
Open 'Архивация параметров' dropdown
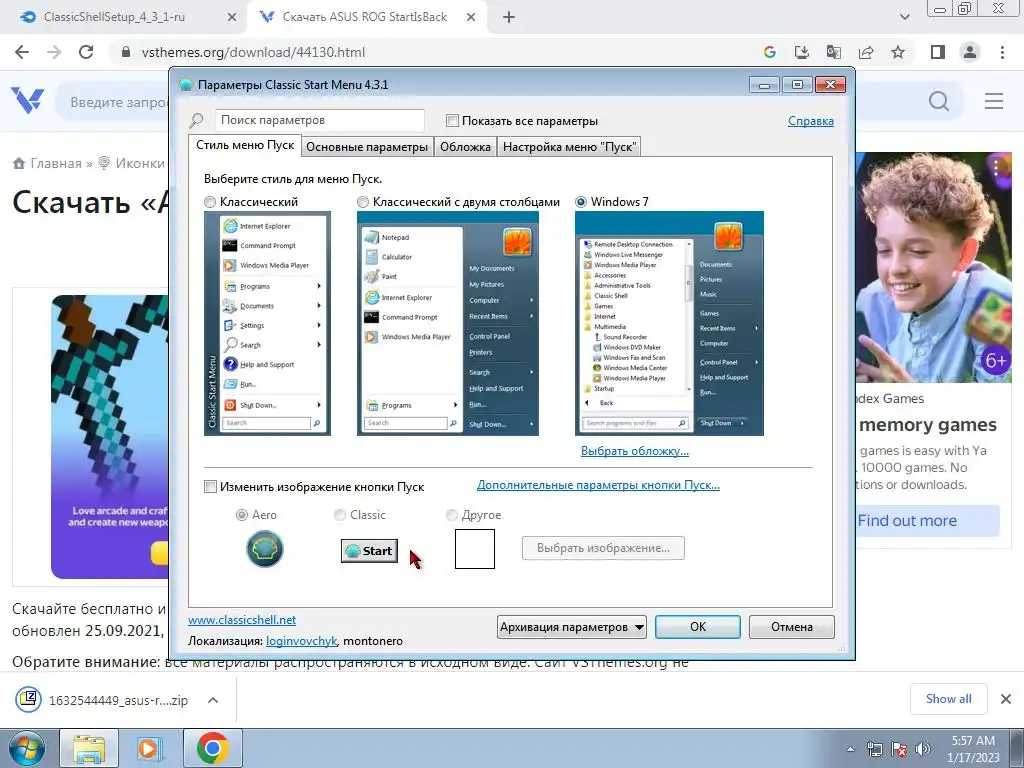tap(571, 627)
